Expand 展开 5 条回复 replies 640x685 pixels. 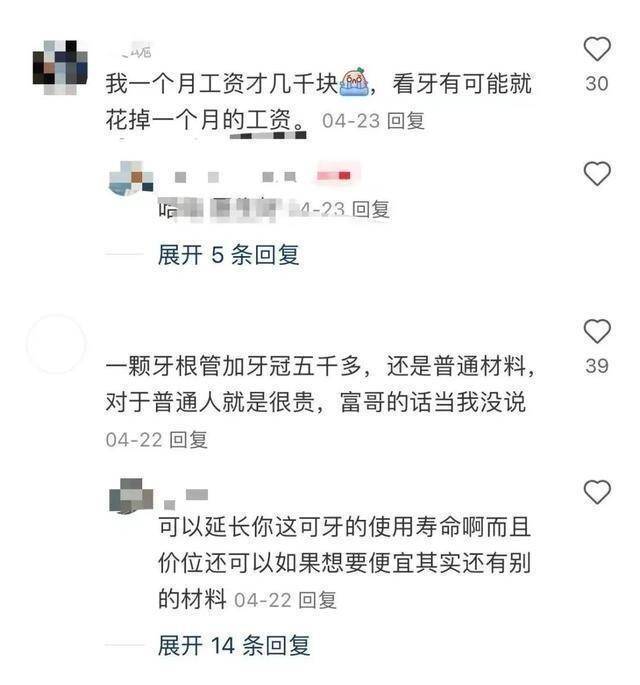point(228,254)
